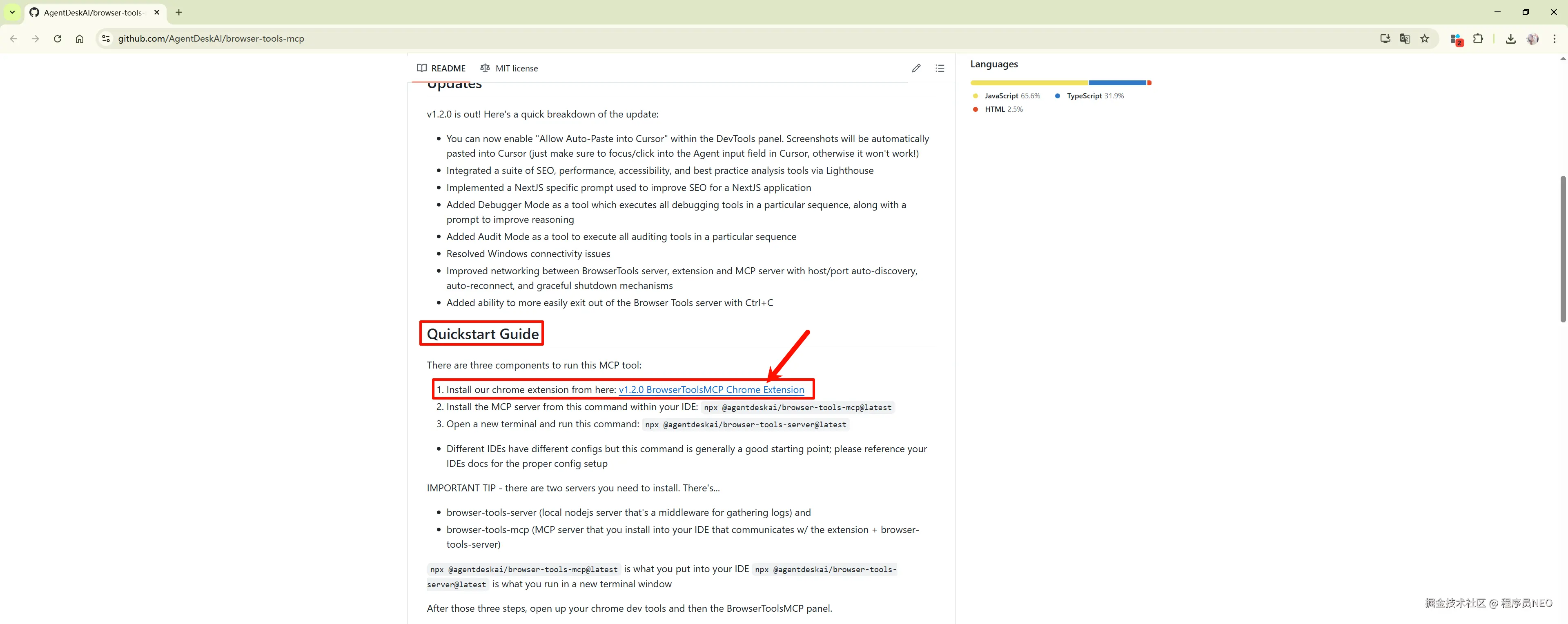The width and height of the screenshot is (1568, 624).
Task: Expand the tab search dropdown arrow
Action: (x=12, y=12)
